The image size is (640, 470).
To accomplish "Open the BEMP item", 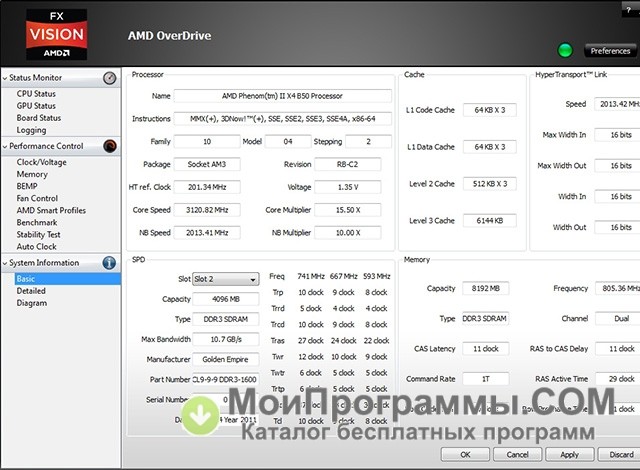I will 27,186.
